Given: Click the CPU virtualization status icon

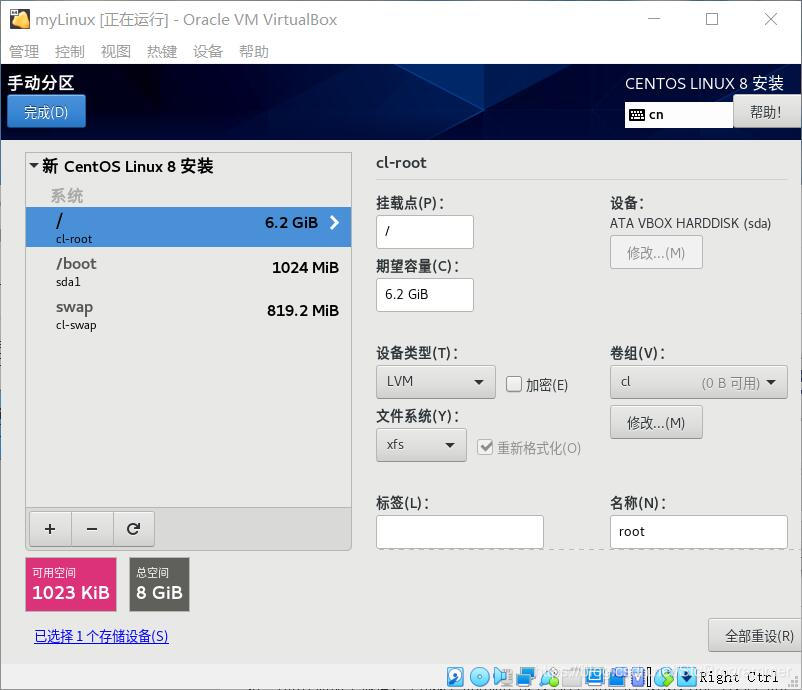Looking at the screenshot, I should (x=638, y=677).
